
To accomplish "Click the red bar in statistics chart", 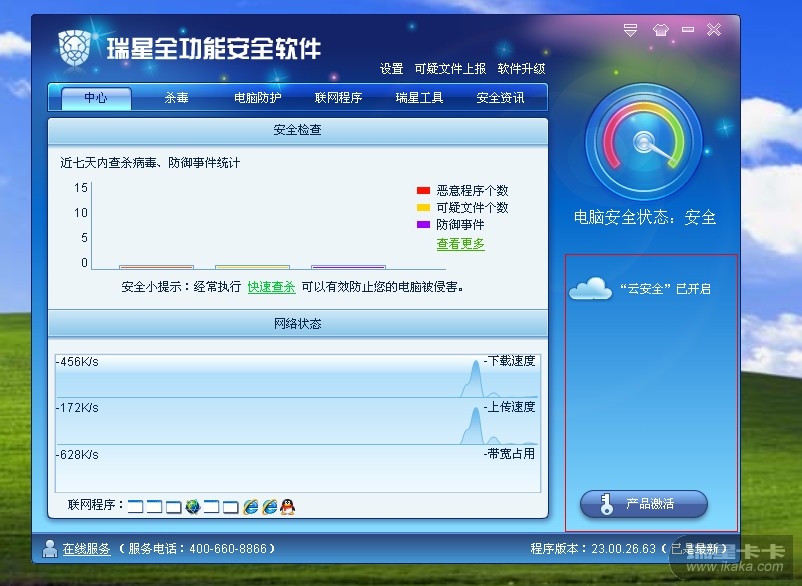I will [157, 267].
